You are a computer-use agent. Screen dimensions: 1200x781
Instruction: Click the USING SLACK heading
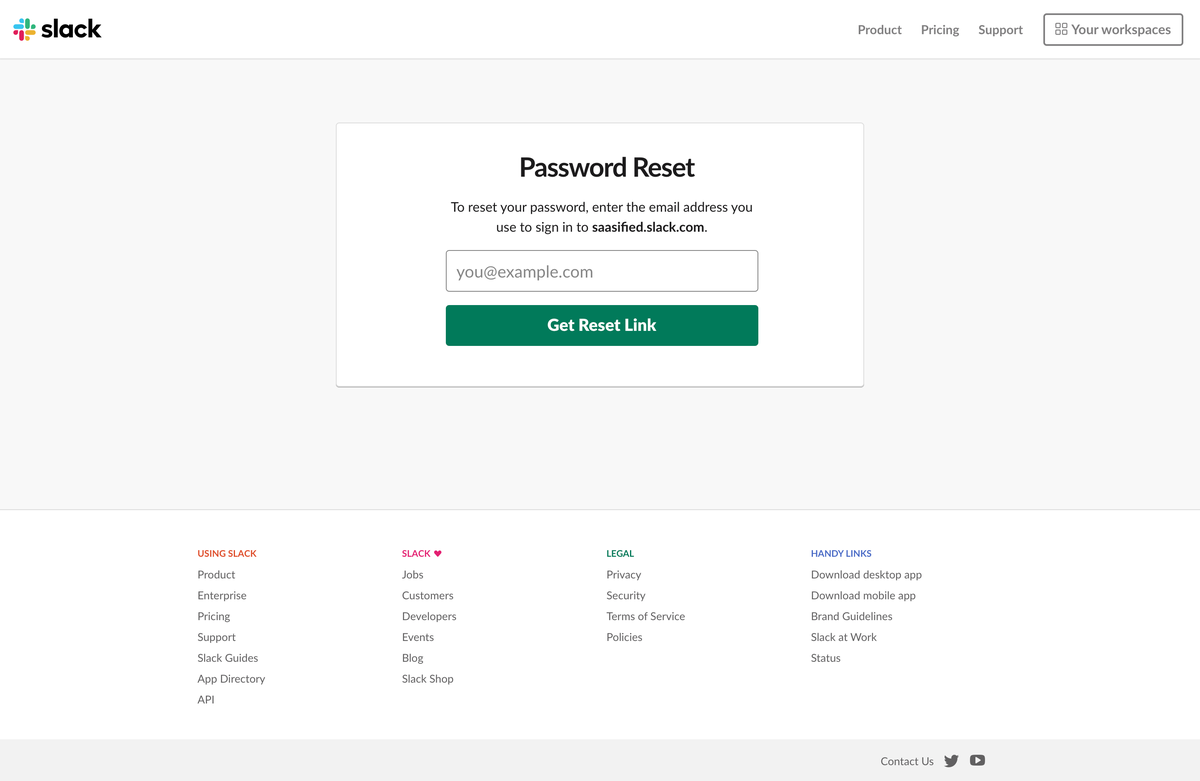coord(227,553)
